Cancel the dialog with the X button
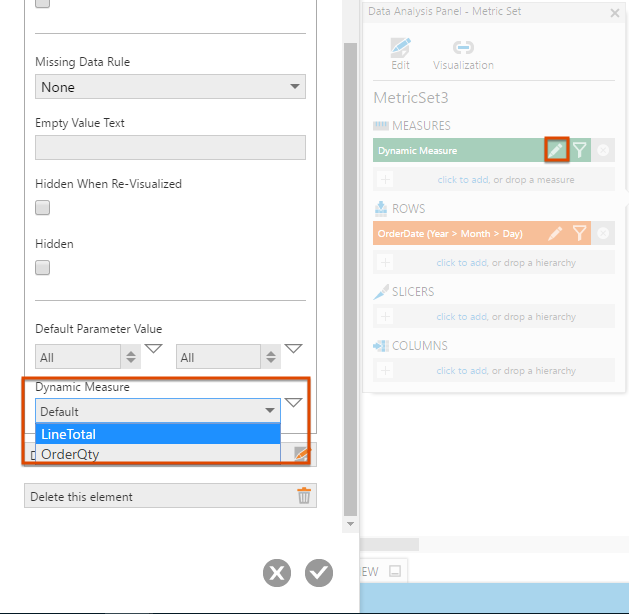This screenshot has width=629, height=614. (277, 572)
